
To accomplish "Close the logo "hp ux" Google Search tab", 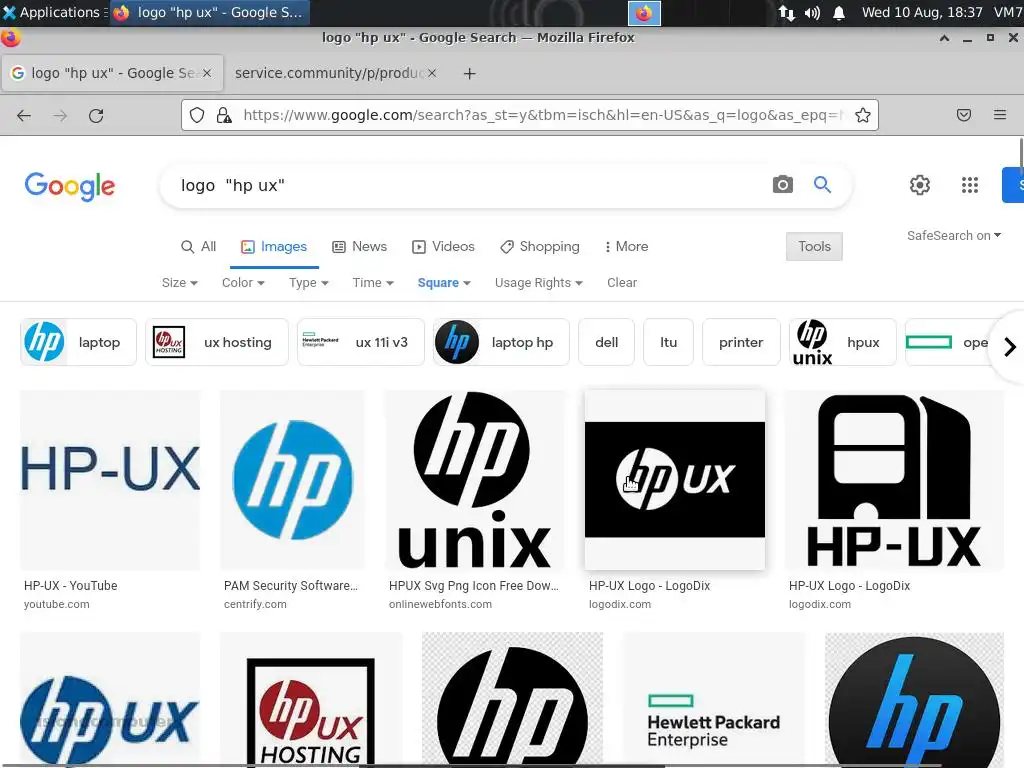I will pos(206,73).
